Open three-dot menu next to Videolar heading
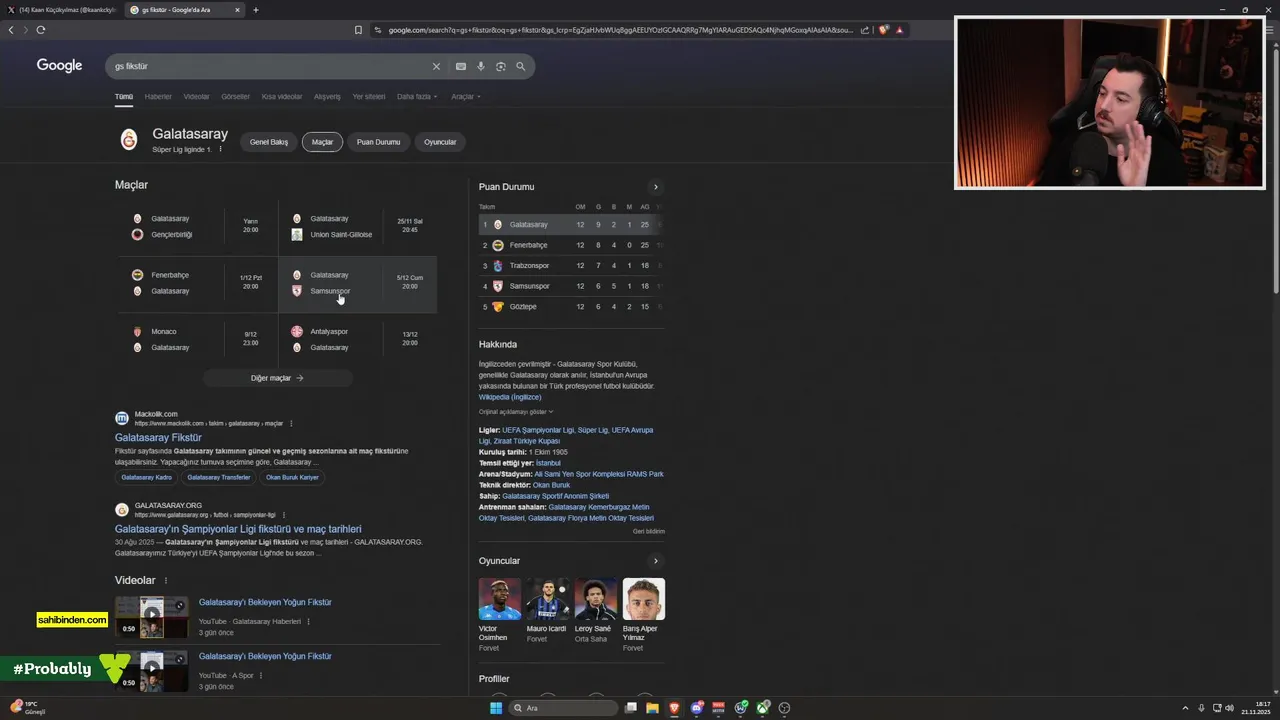Image resolution: width=1280 pixels, height=720 pixels. point(166,580)
